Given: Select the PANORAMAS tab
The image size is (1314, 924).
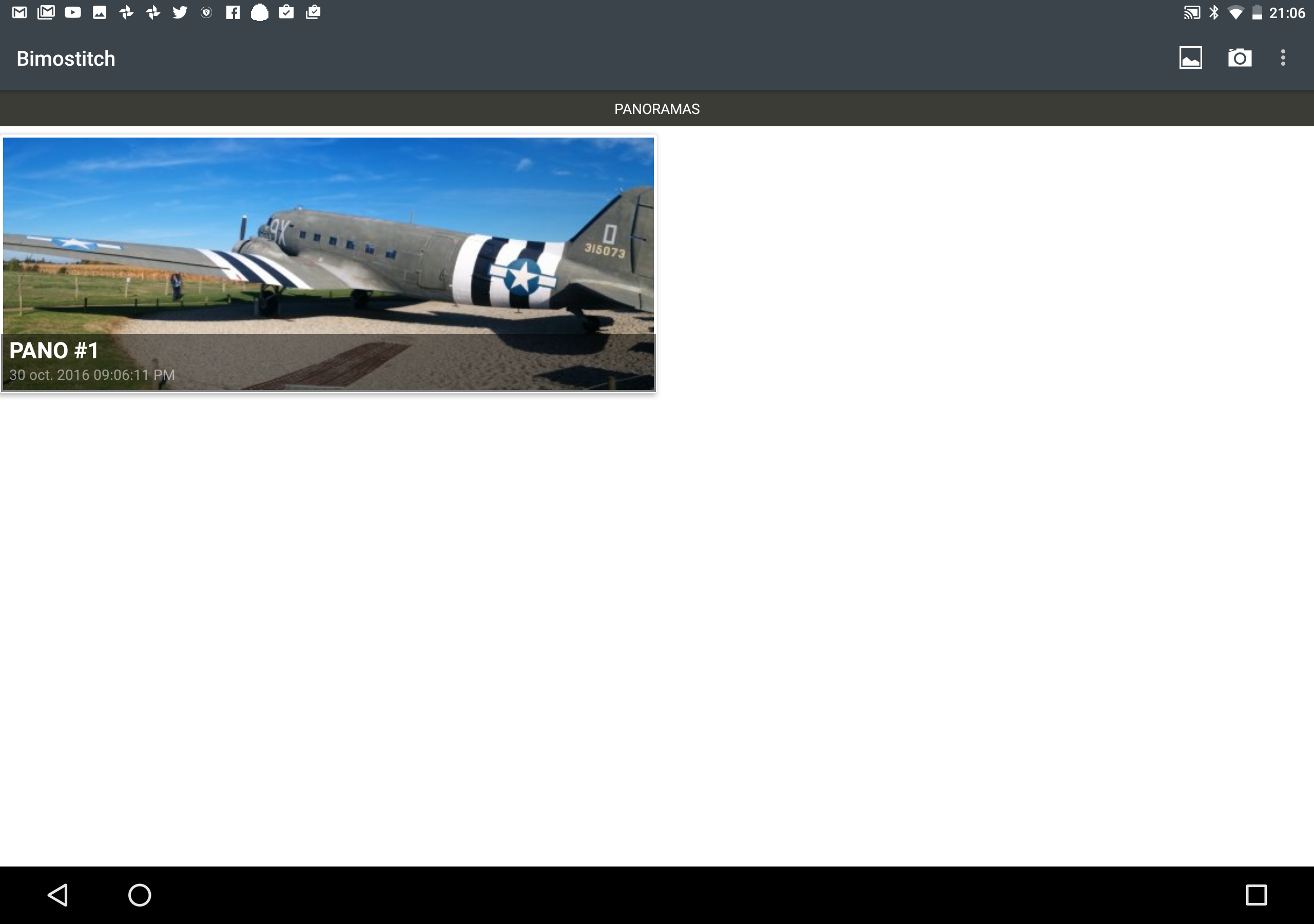Looking at the screenshot, I should 656,109.
